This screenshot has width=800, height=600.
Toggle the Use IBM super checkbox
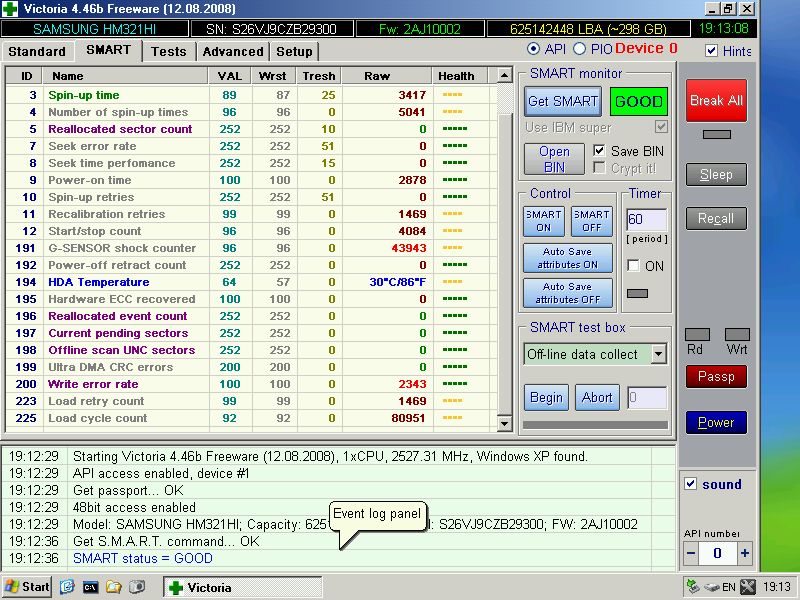pos(661,127)
